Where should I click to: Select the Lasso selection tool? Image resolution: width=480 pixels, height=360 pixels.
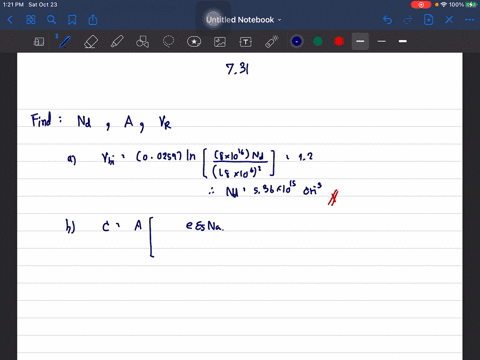point(168,42)
